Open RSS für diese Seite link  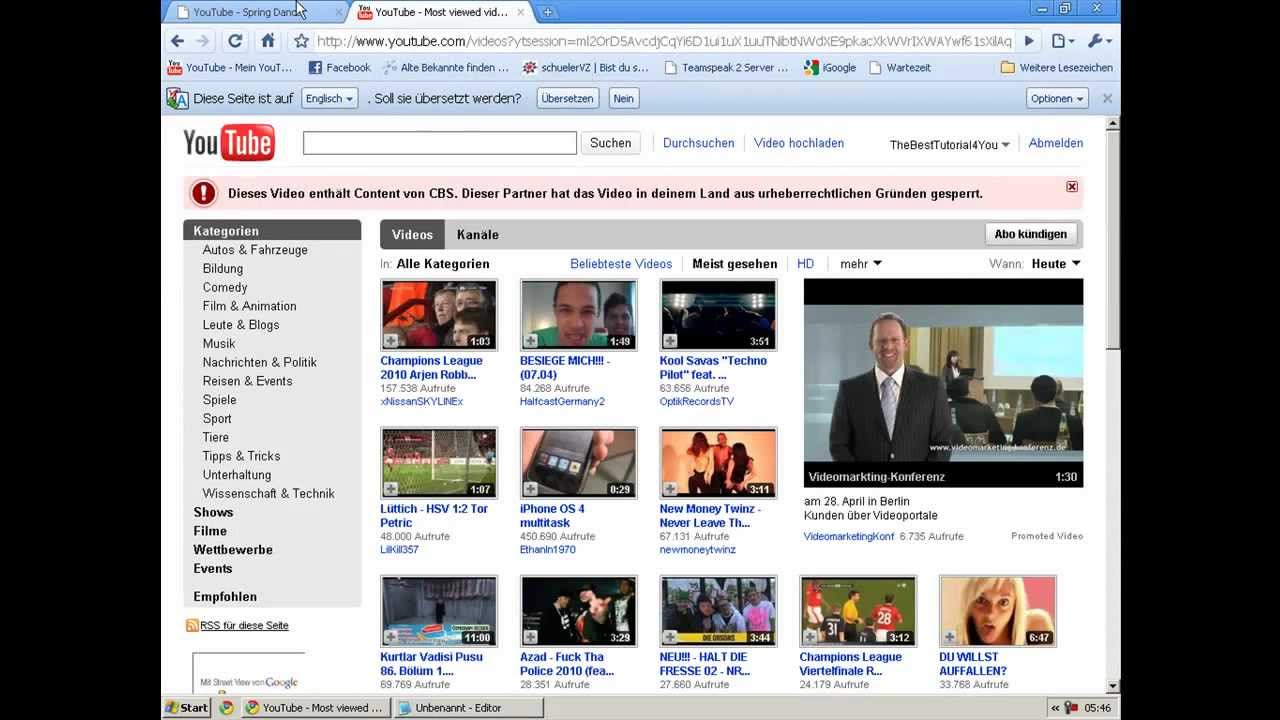244,625
